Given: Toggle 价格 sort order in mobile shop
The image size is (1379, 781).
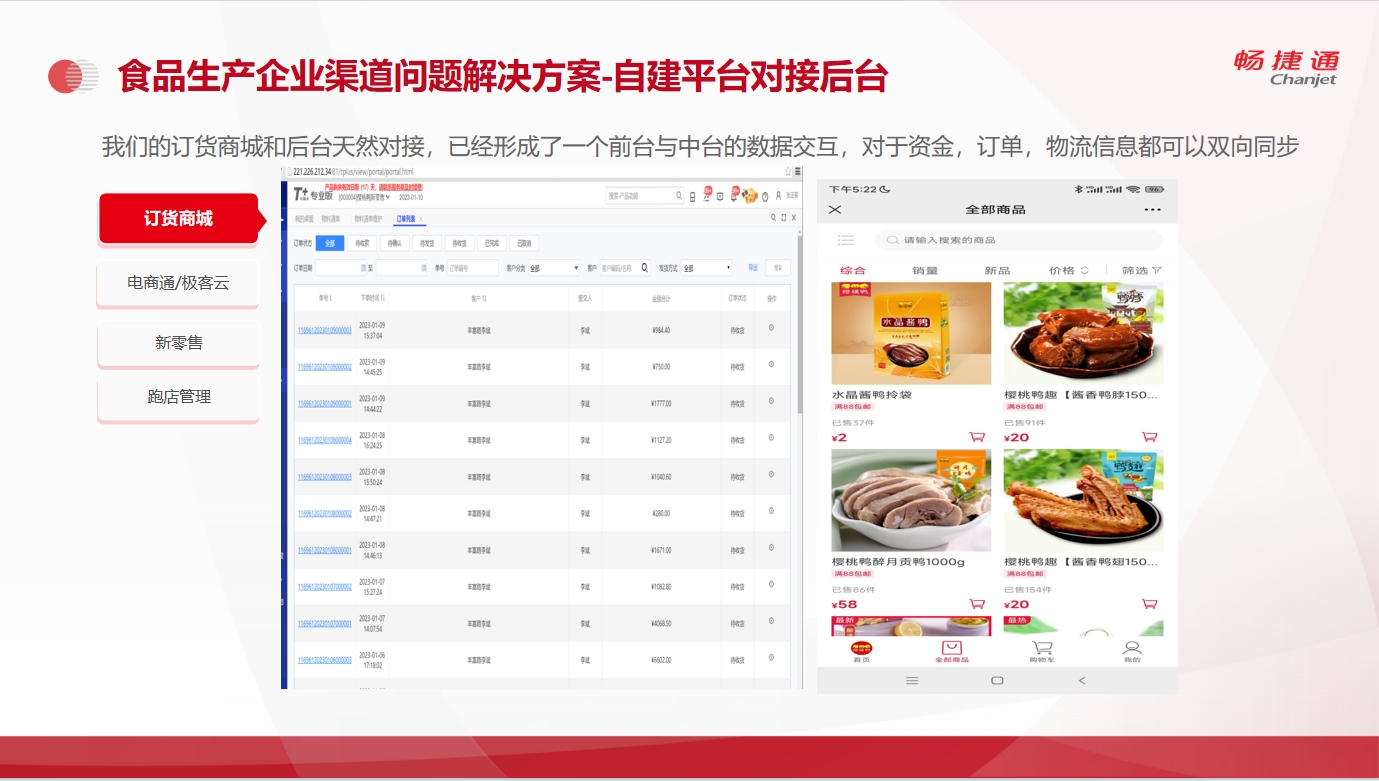Looking at the screenshot, I should (1069, 270).
